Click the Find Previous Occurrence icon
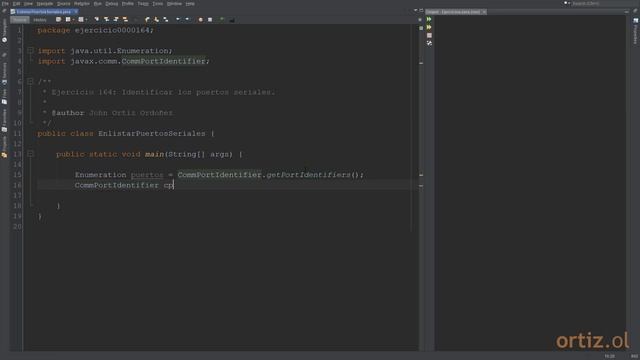The image size is (640, 360). [106, 20]
